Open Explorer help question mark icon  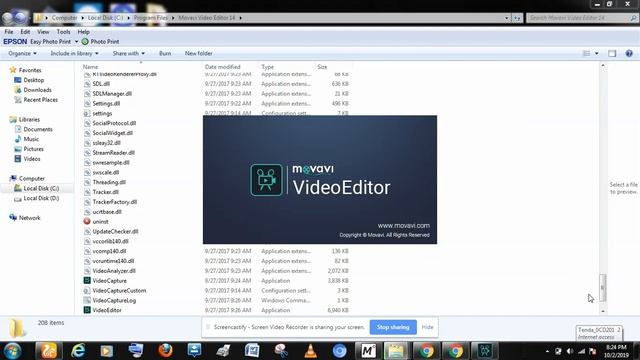coord(629,53)
